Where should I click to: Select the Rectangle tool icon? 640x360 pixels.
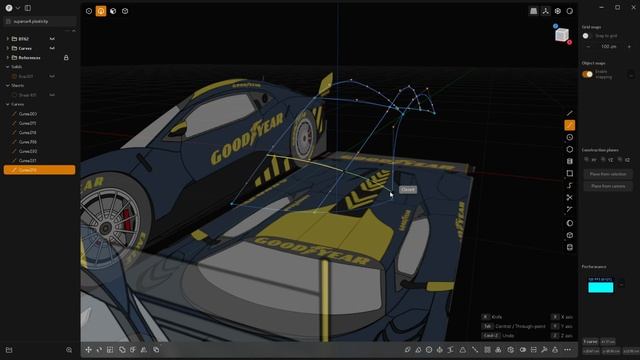(570, 173)
